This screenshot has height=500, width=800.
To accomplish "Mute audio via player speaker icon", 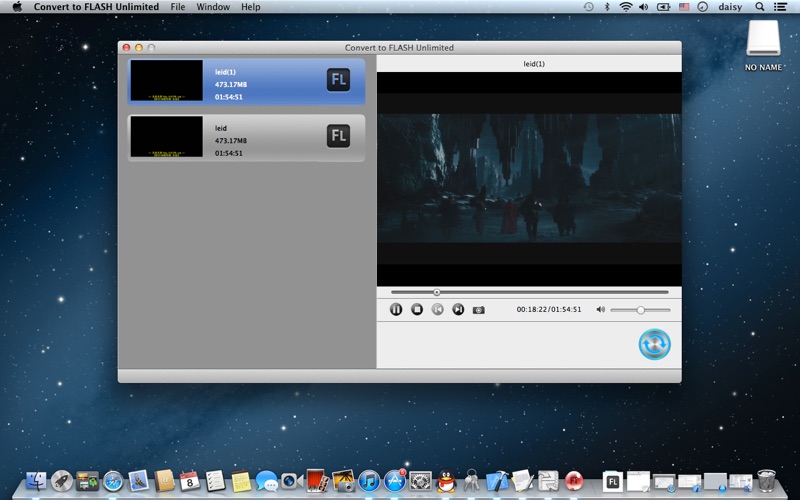I will 601,309.
